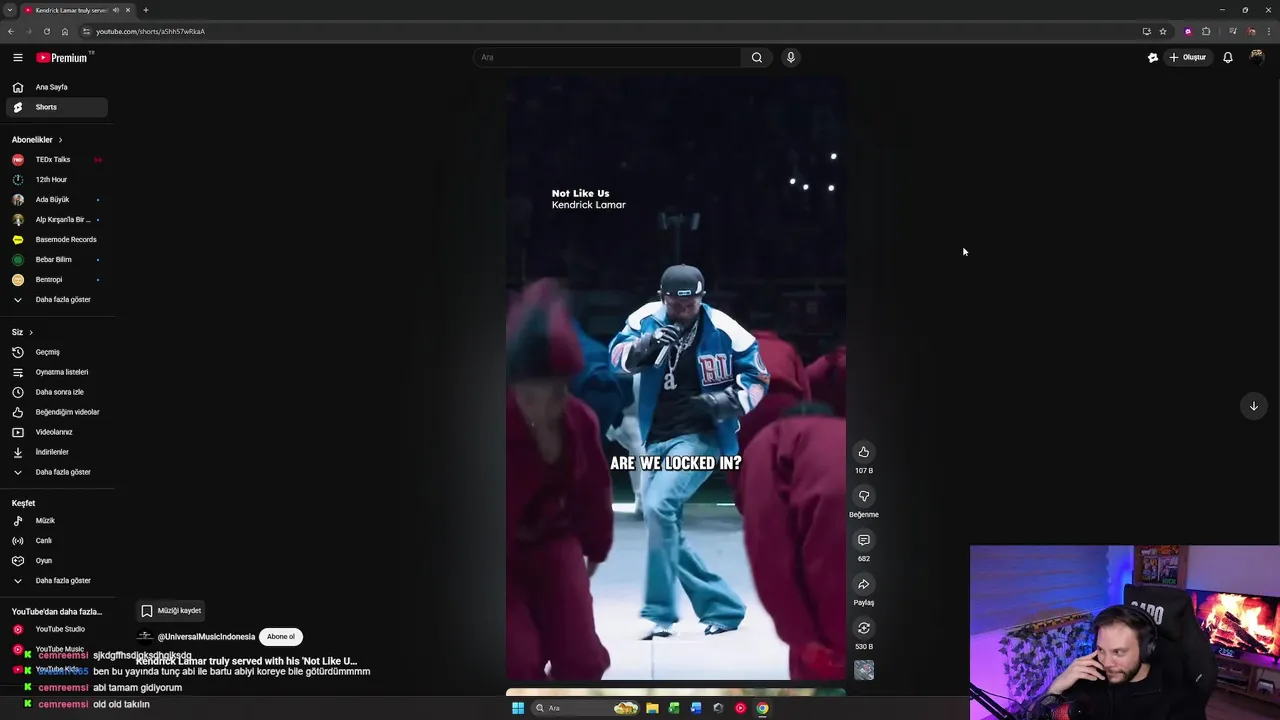The image size is (1280, 720).
Task: Subscribe with the Abone ol button
Action: click(281, 636)
